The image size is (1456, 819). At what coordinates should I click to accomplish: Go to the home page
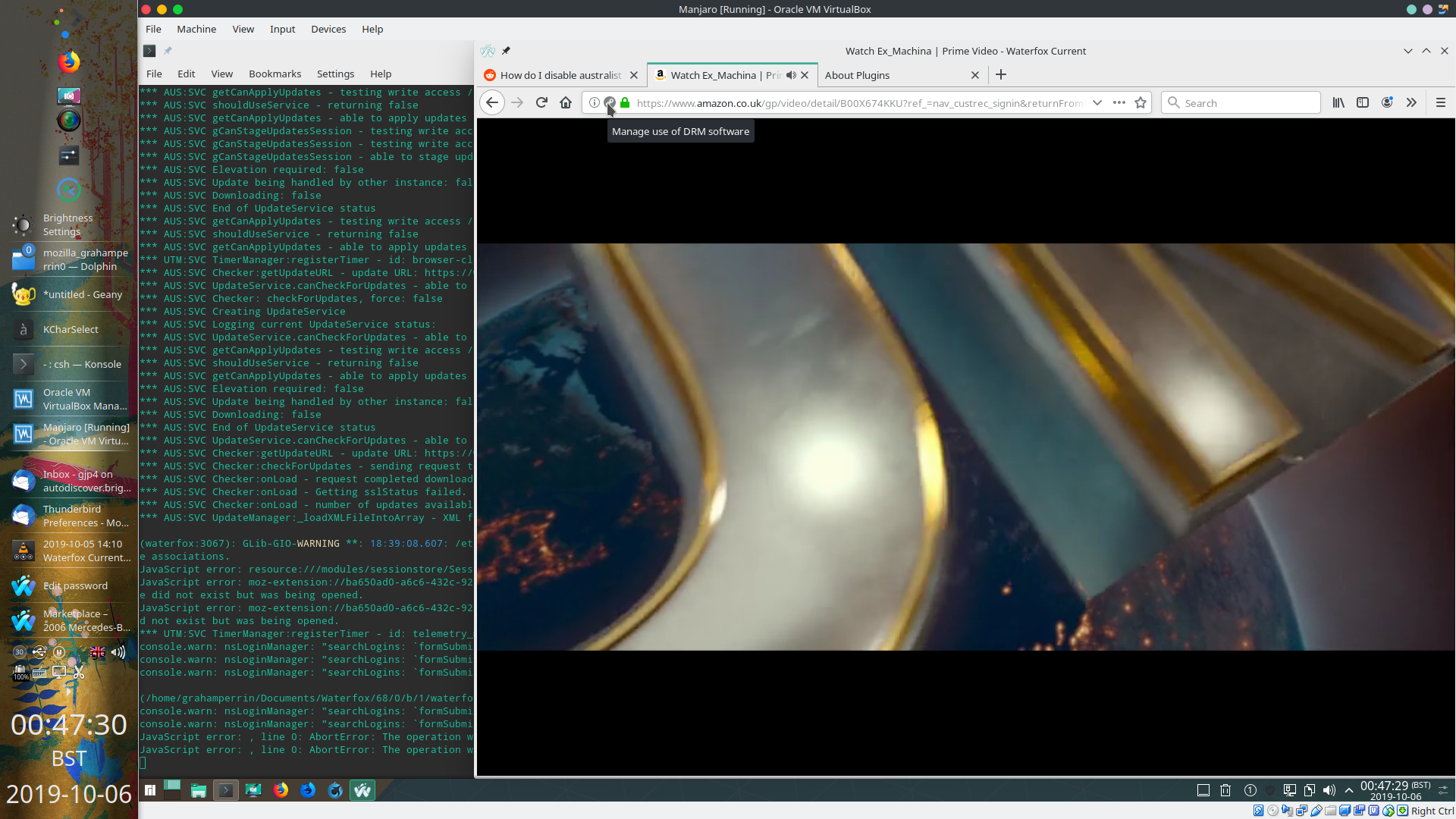566,102
